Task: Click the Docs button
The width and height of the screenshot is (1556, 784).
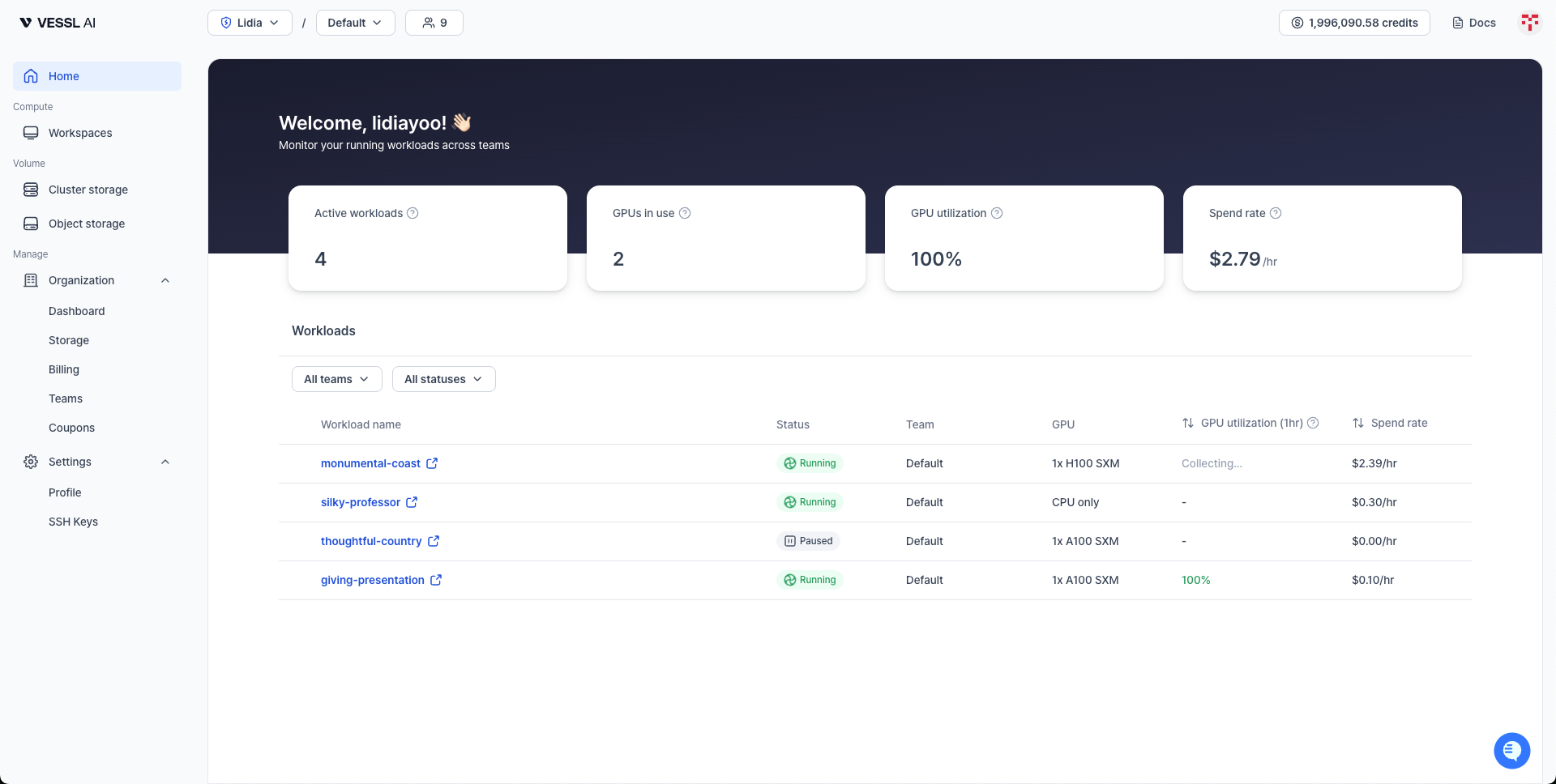Action: [1473, 22]
